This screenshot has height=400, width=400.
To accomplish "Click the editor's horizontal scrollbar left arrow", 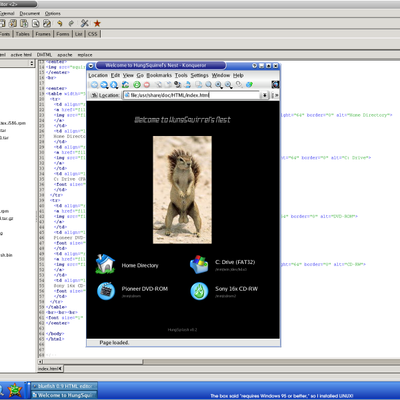I will click(40, 362).
